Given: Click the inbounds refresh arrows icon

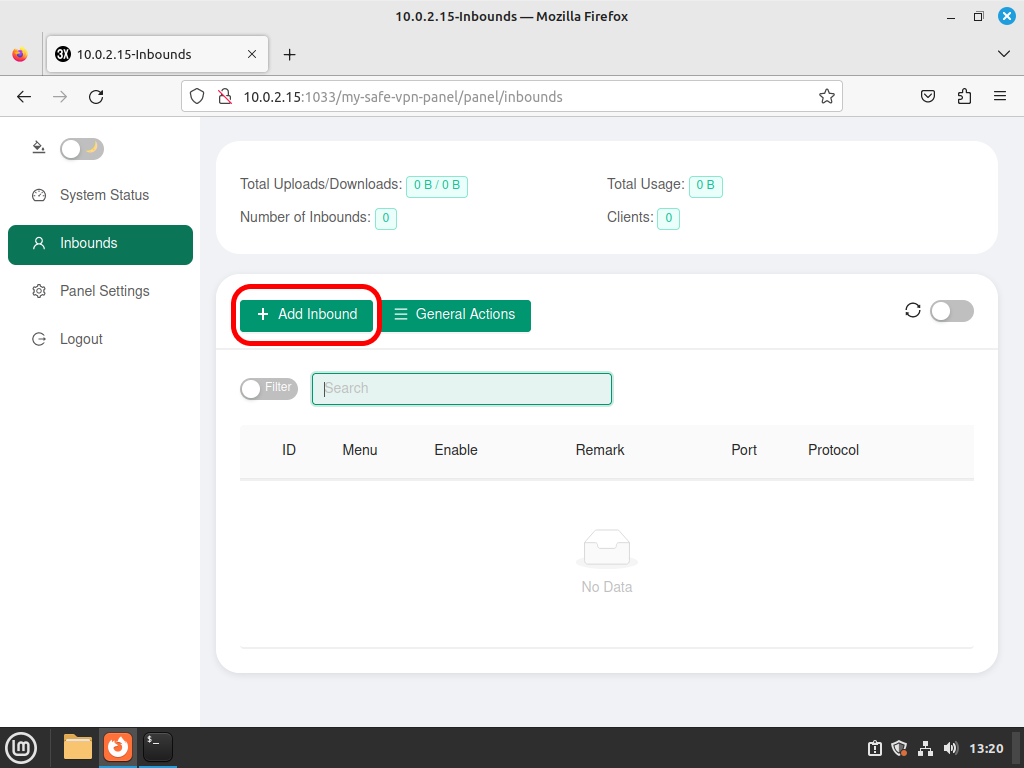Looking at the screenshot, I should coord(912,310).
